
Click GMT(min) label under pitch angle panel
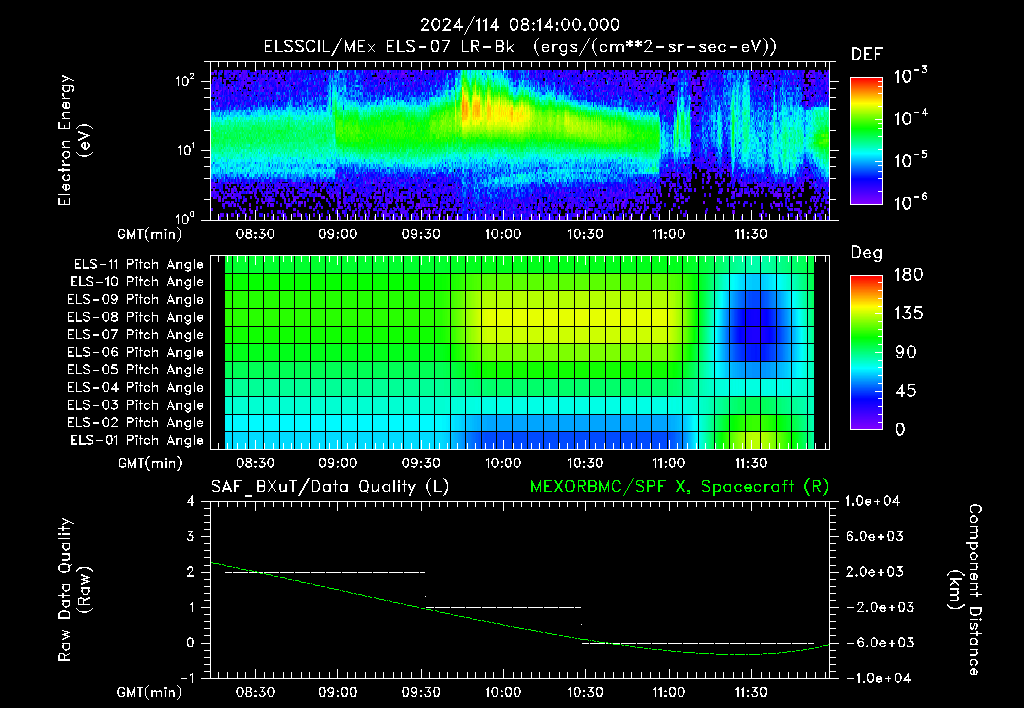(150, 464)
